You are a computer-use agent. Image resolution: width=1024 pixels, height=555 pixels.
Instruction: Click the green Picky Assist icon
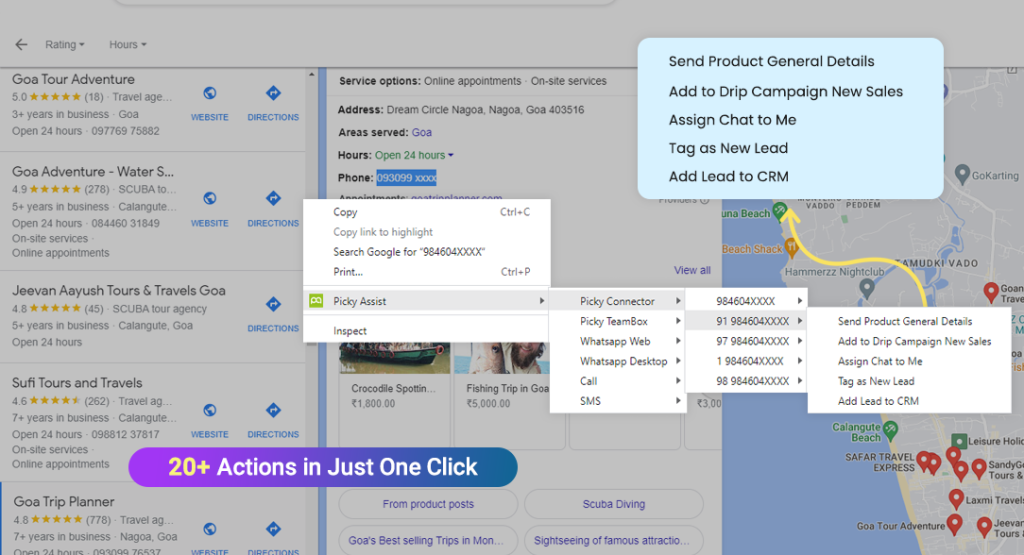[x=316, y=300]
